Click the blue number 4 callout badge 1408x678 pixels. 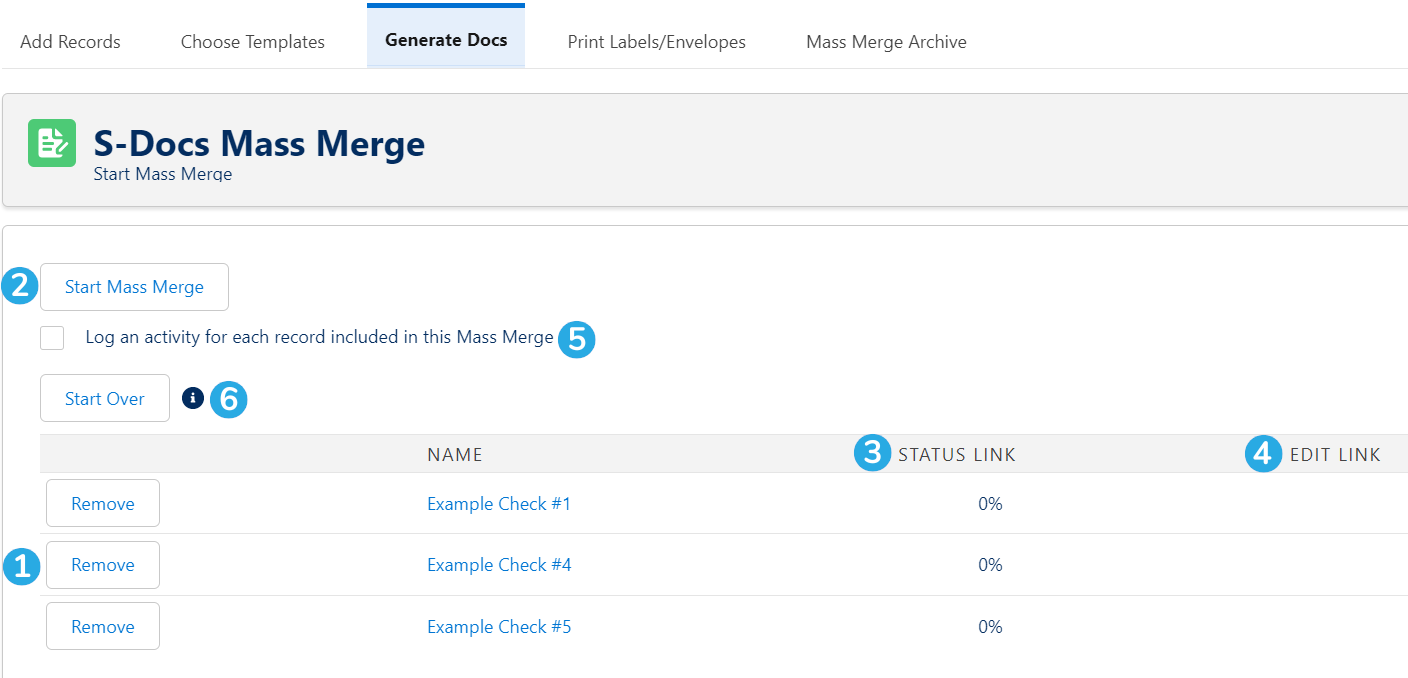point(1264,454)
